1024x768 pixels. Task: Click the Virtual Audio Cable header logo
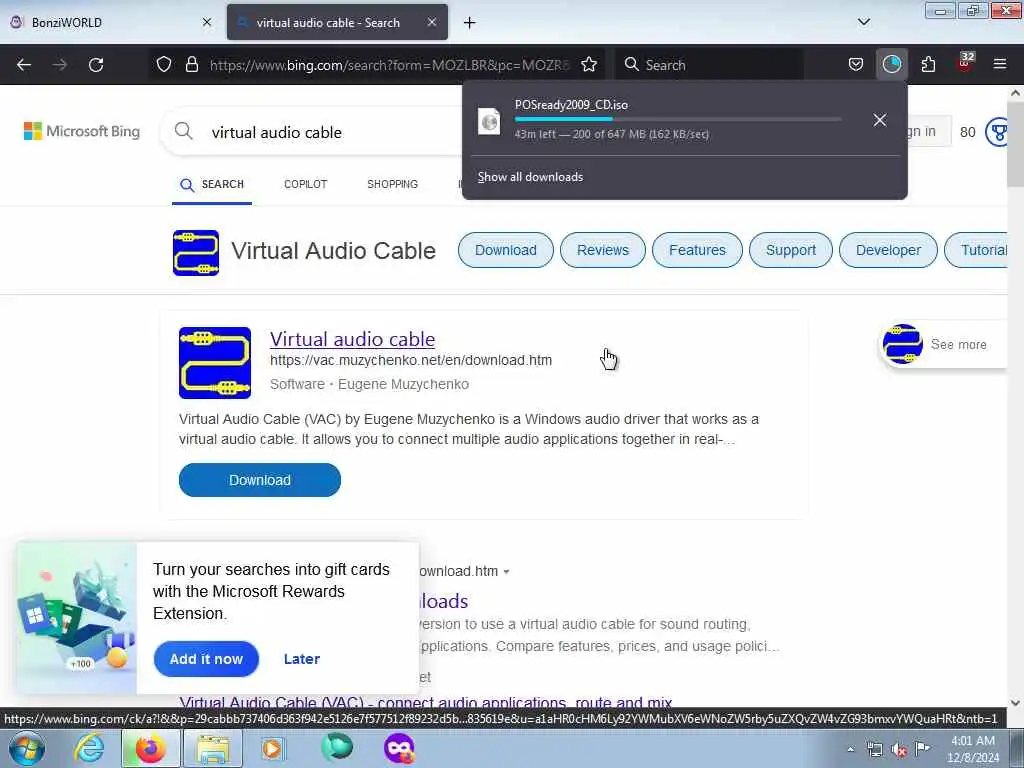pyautogui.click(x=196, y=253)
